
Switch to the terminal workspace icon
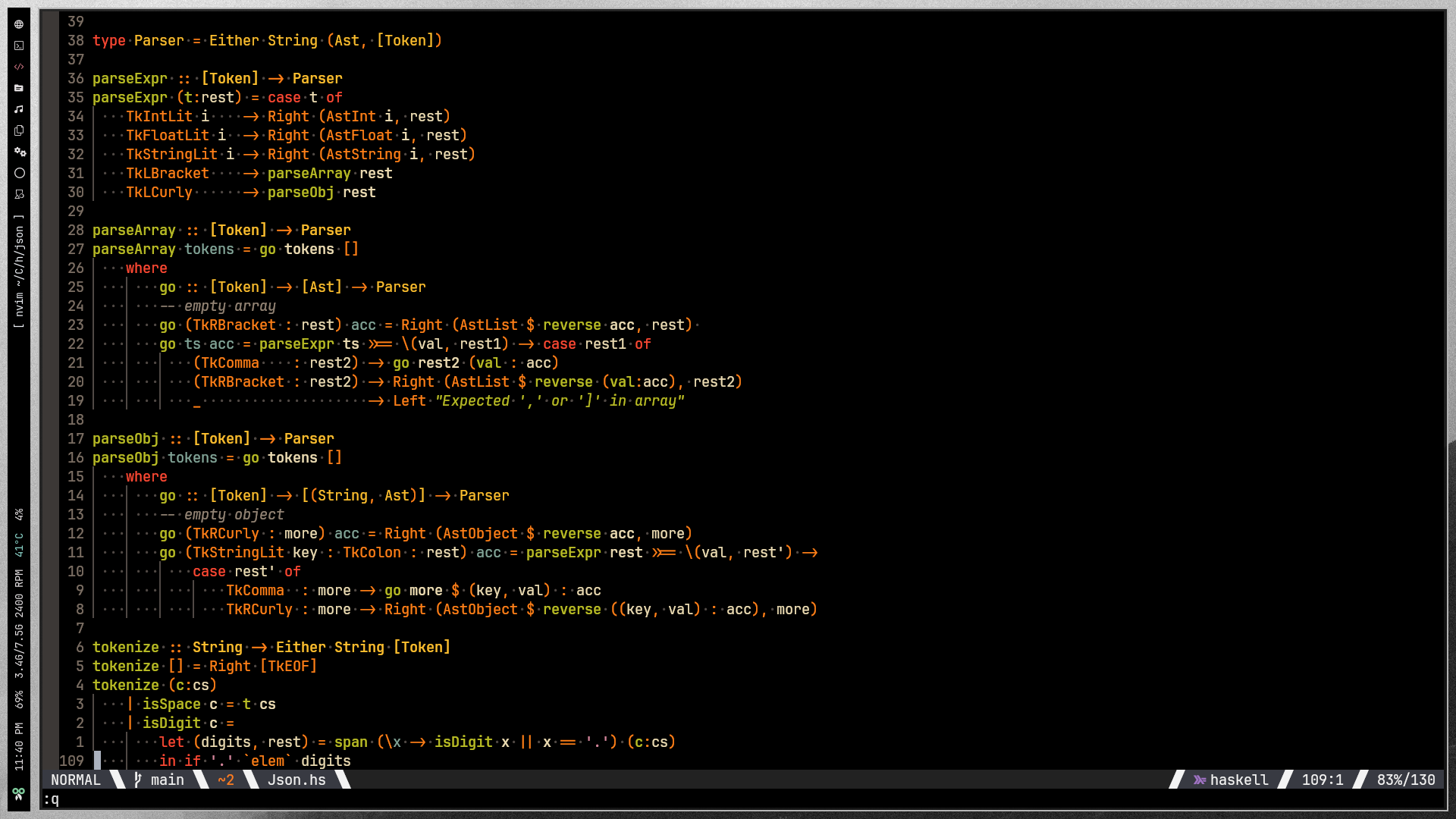[x=19, y=45]
